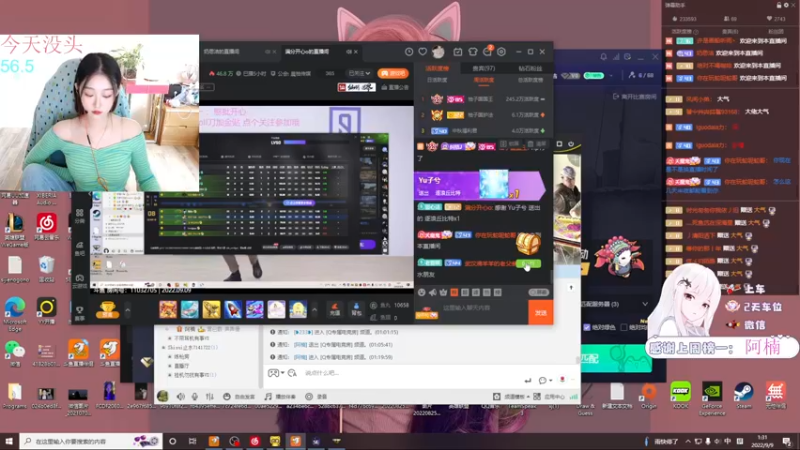Toggle the unchecked checkbox above match button

623,327
